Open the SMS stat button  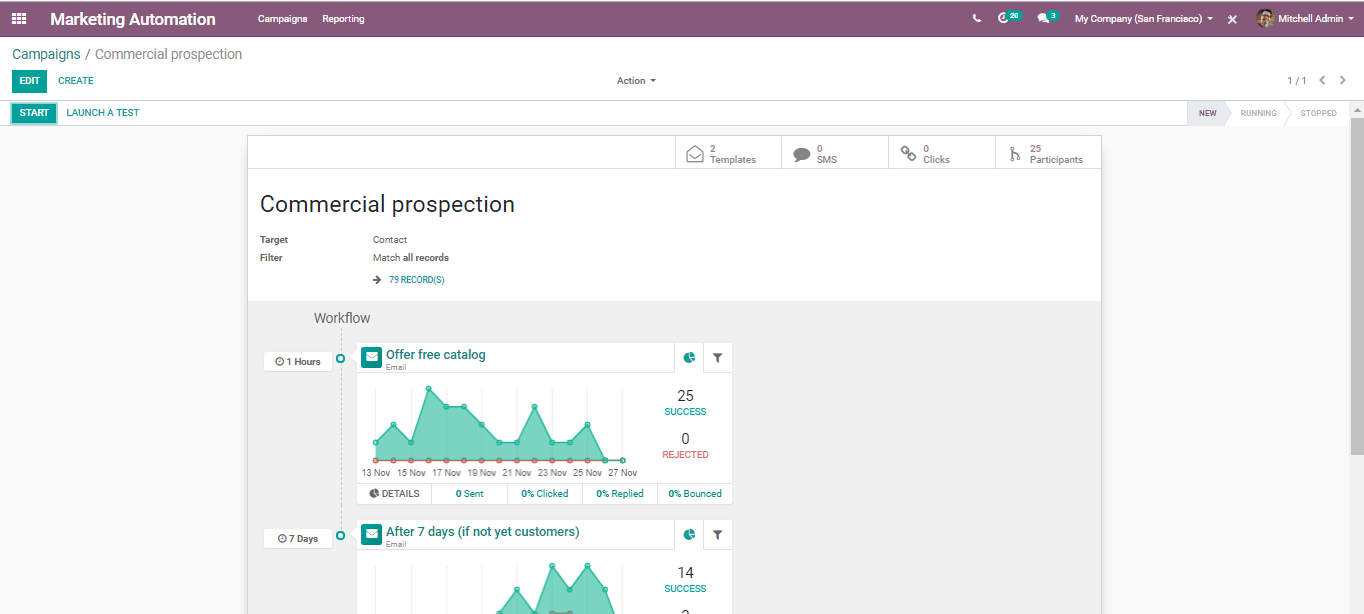tap(835, 153)
